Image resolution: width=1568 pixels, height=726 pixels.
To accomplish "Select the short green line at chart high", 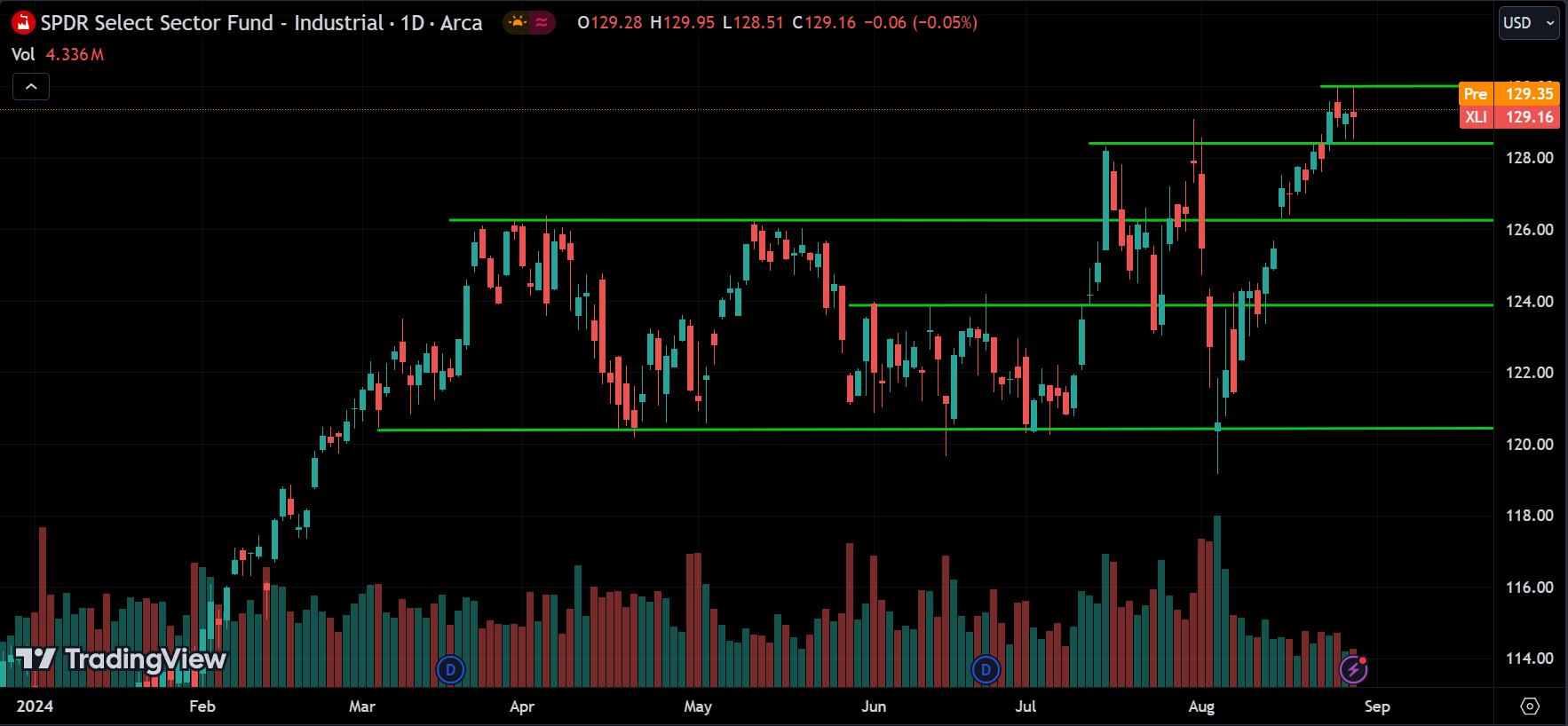I will click(x=1390, y=86).
